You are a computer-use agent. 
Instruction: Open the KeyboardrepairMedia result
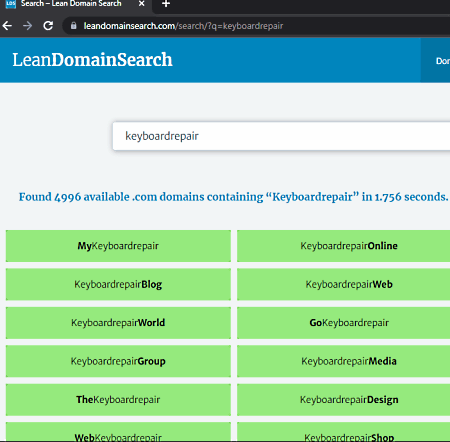343,361
